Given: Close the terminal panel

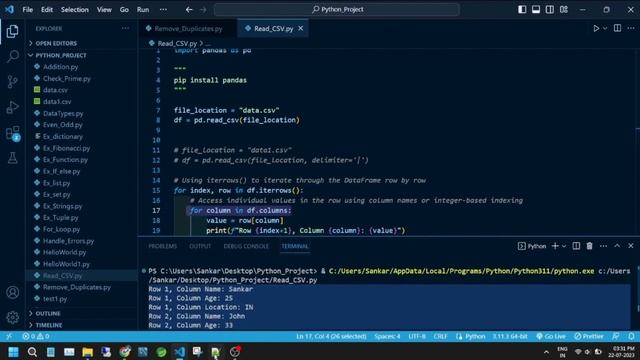Looking at the screenshot, I should click(x=631, y=246).
